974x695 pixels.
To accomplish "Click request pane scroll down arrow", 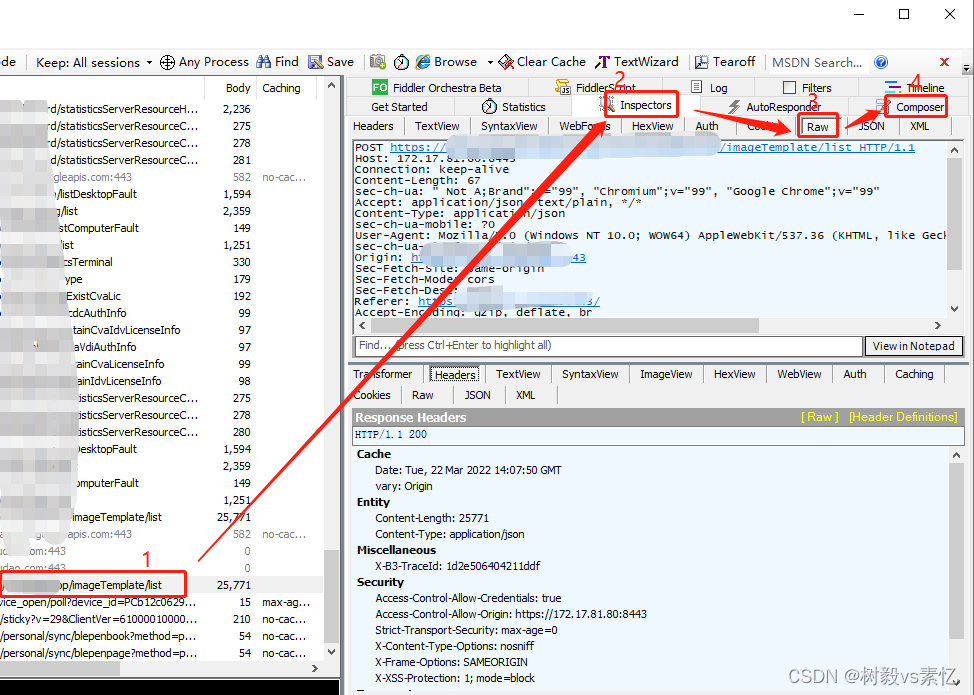I will [955, 309].
